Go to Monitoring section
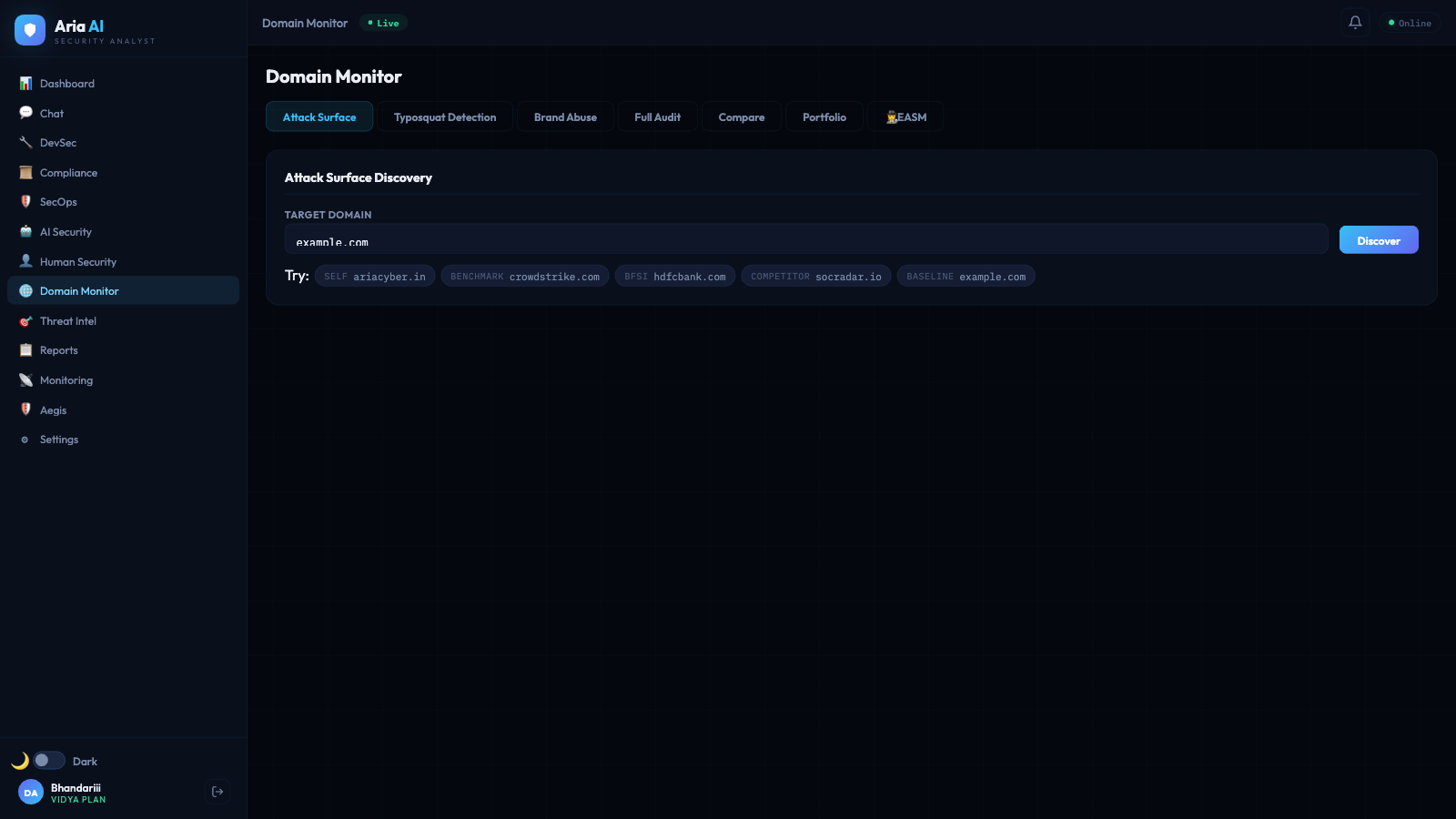1456x819 pixels. pyautogui.click(x=123, y=380)
